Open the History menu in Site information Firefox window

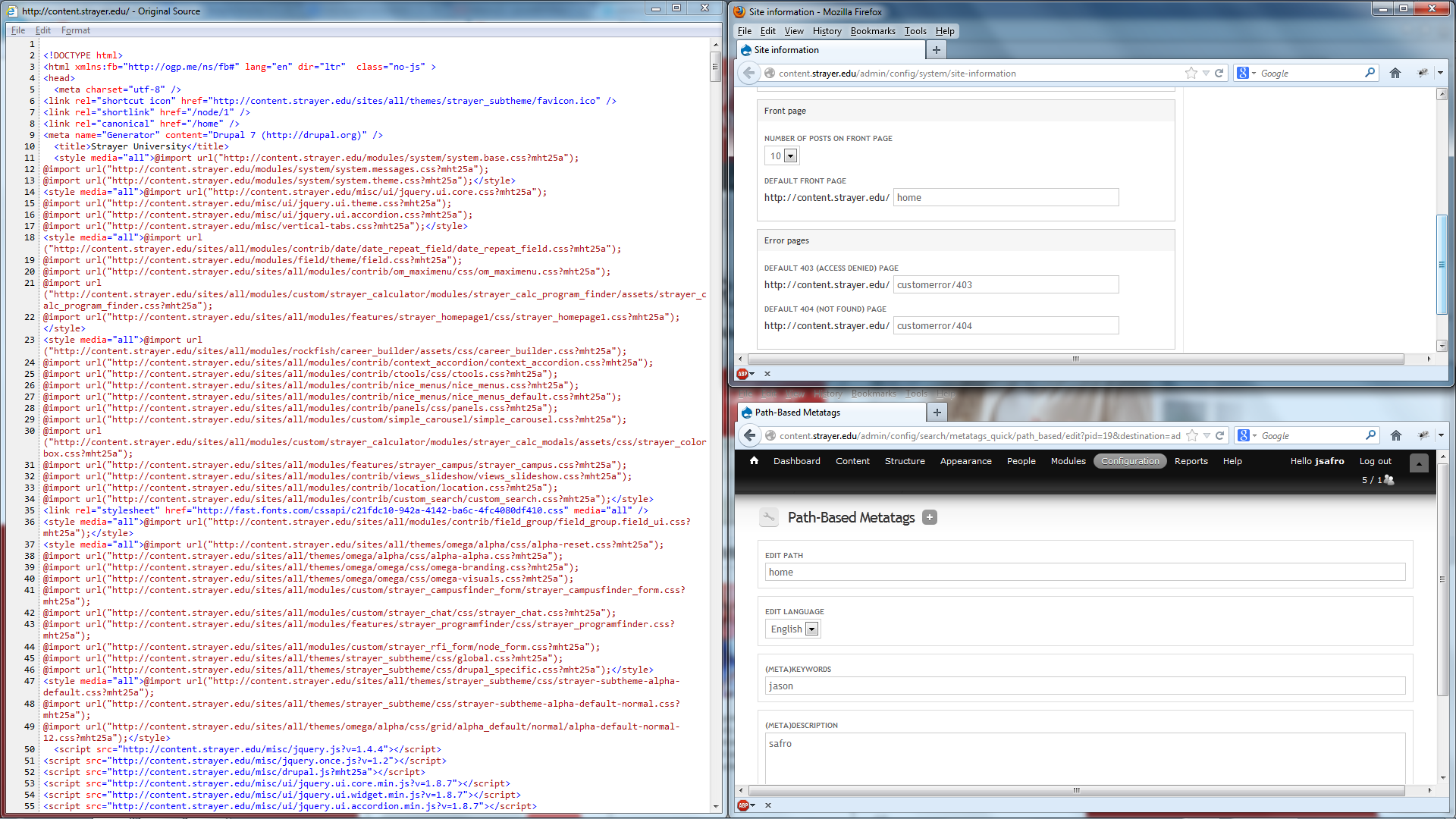click(x=827, y=31)
